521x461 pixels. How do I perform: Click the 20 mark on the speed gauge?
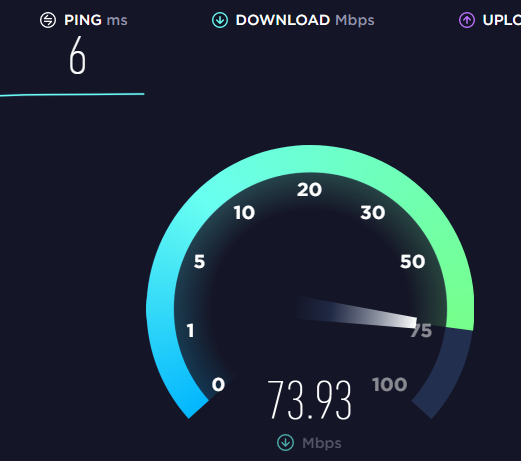click(309, 190)
